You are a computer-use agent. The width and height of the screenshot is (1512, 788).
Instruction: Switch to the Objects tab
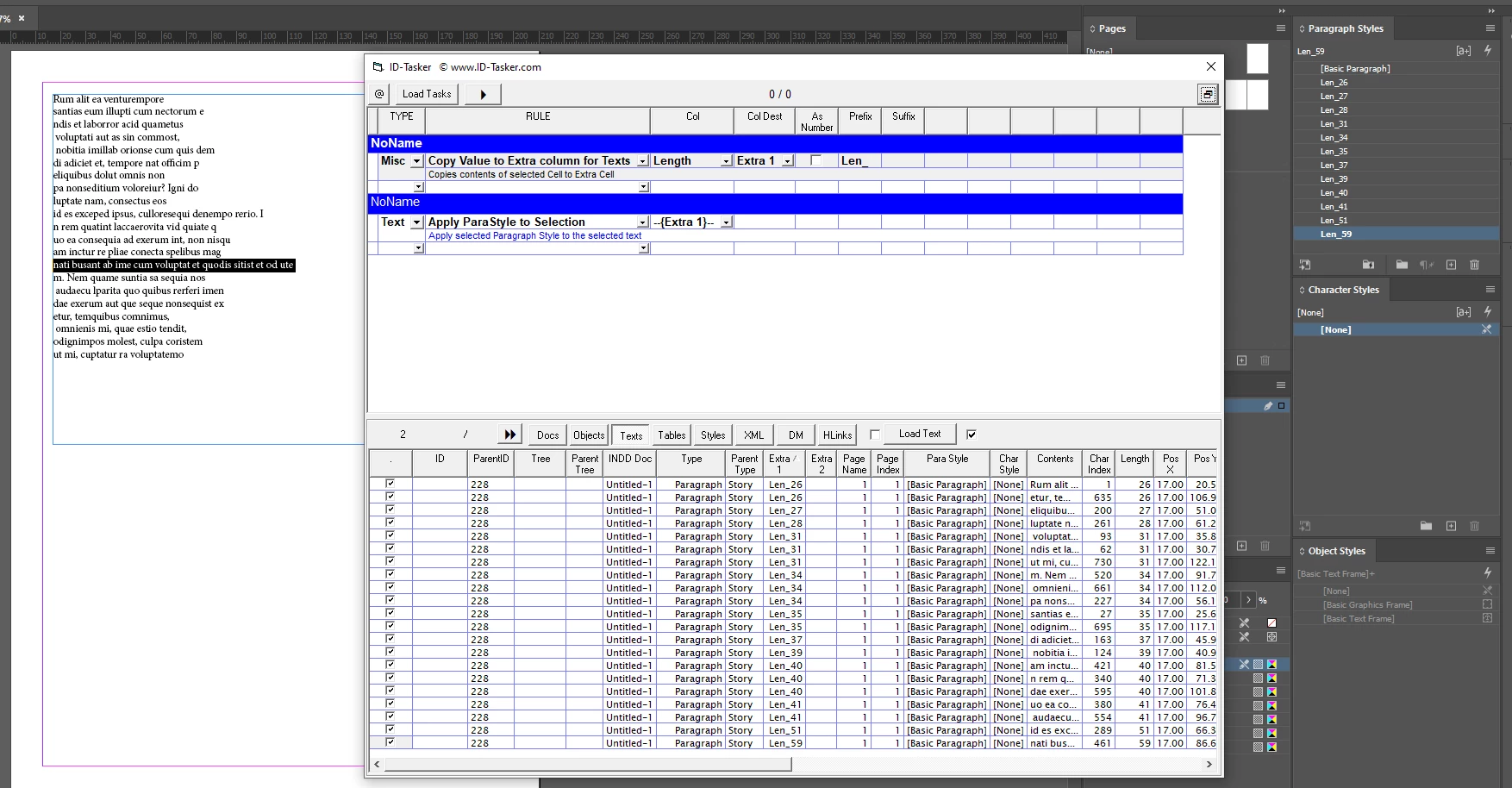[589, 435]
